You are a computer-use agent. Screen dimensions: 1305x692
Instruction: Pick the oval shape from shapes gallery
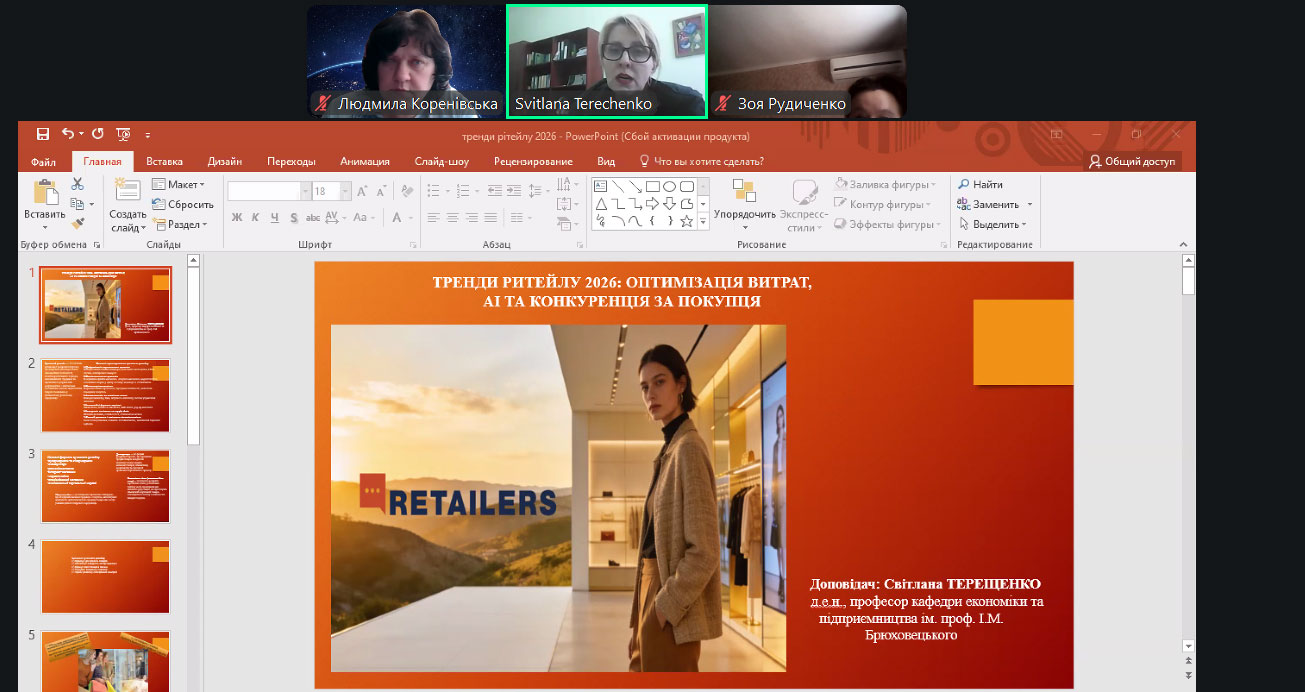point(669,186)
